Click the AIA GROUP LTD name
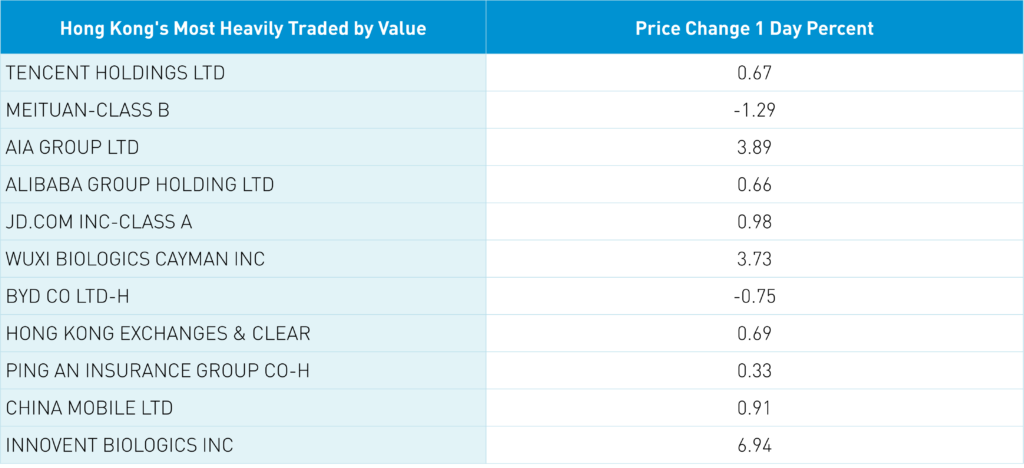1024x468 pixels. point(73,148)
